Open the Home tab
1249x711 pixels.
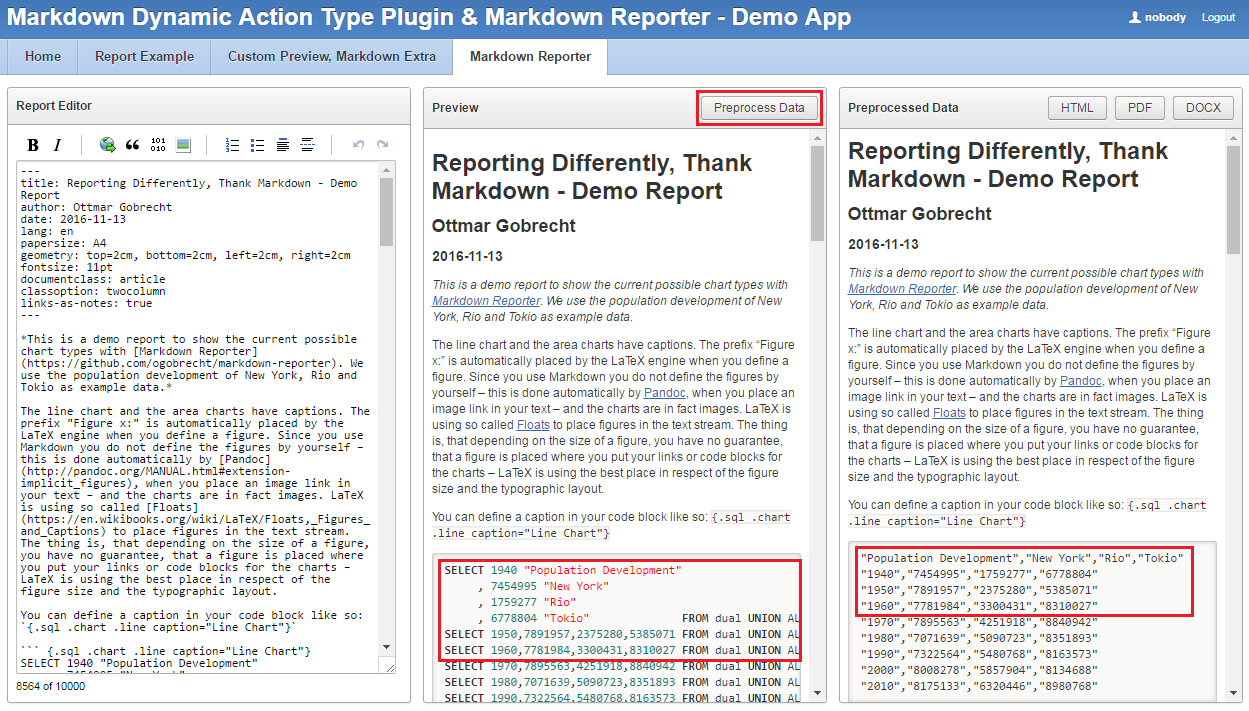coord(43,56)
